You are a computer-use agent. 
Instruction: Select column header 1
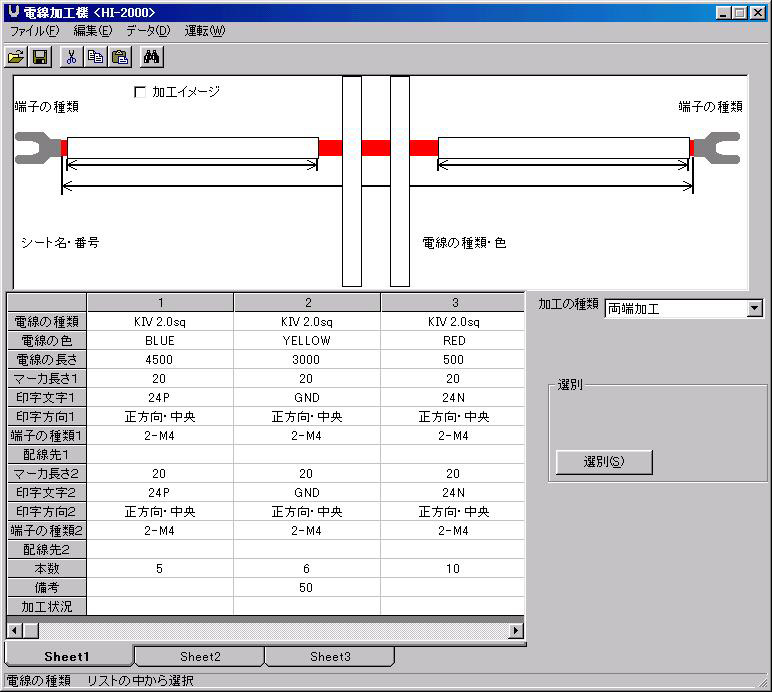[160, 302]
